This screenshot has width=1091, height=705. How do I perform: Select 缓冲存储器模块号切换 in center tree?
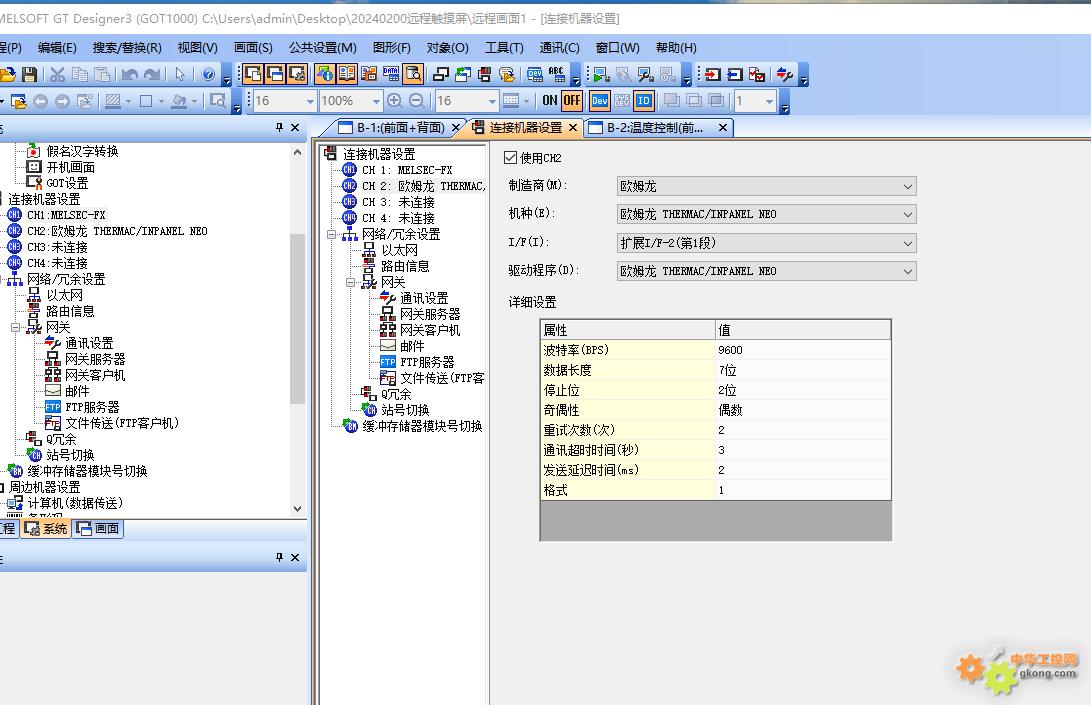coord(422,426)
